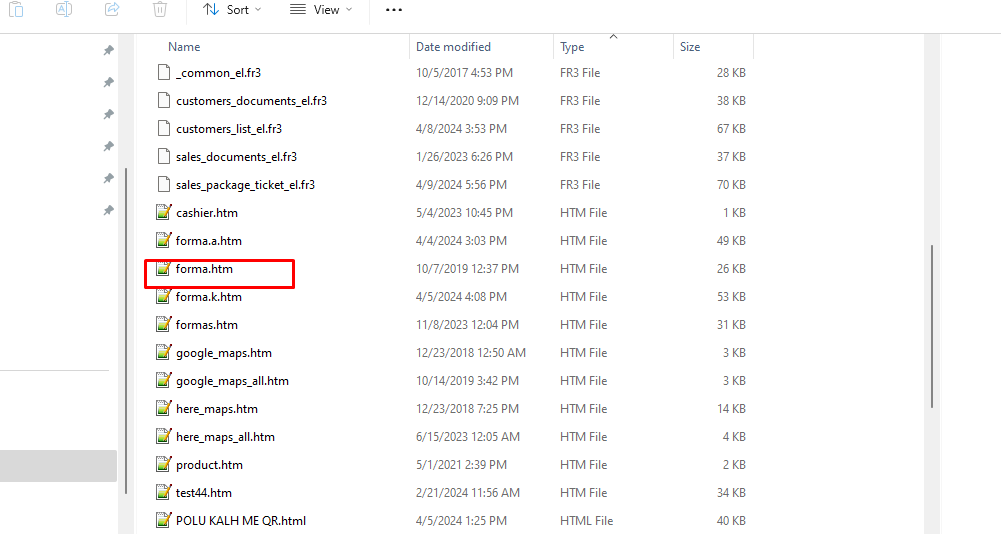Sort by Size column header

click(690, 47)
